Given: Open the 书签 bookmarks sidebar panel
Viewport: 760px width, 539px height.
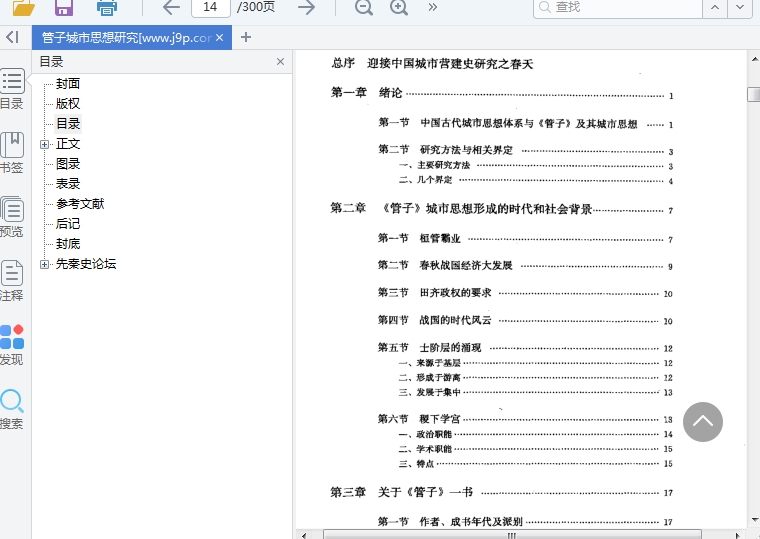Looking at the screenshot, I should click(x=12, y=153).
